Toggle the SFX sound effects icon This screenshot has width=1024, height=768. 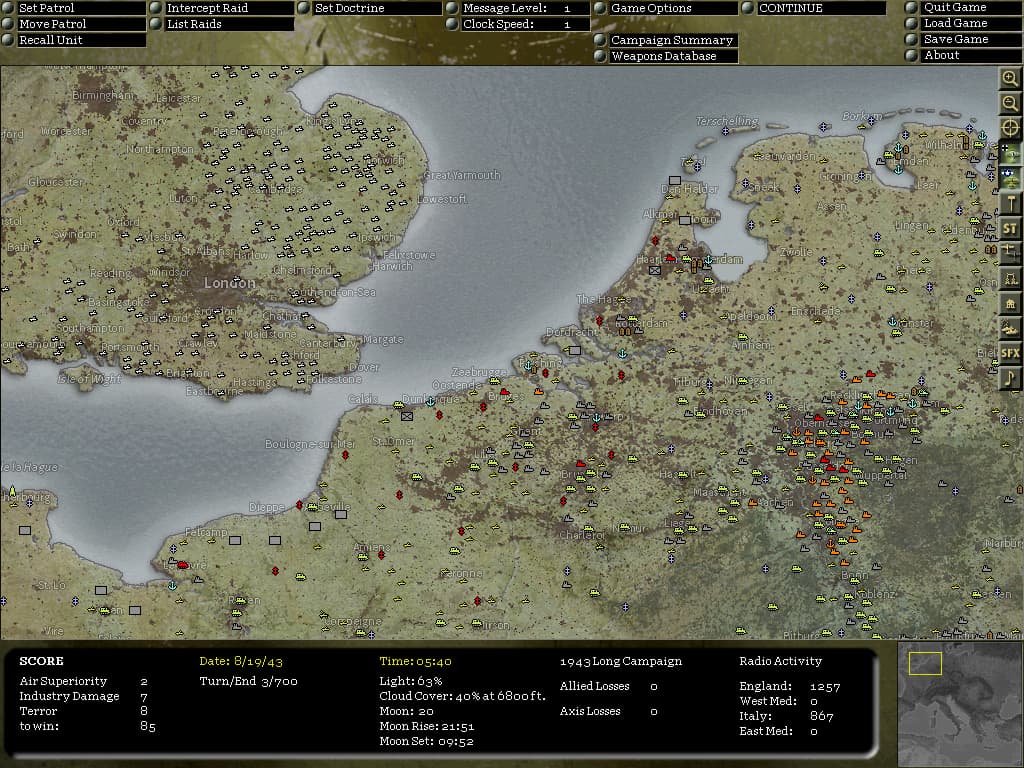click(1010, 353)
